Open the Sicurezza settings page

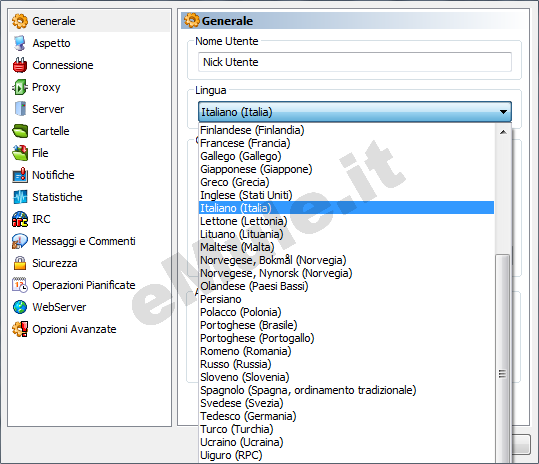(x=55, y=263)
